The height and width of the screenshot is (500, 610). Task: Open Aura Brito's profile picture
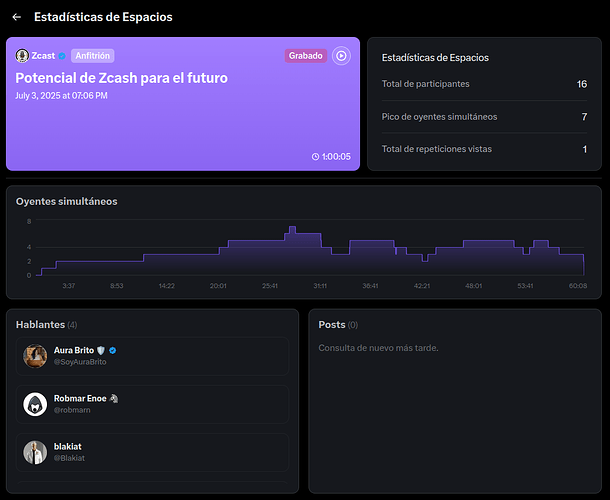[35, 356]
